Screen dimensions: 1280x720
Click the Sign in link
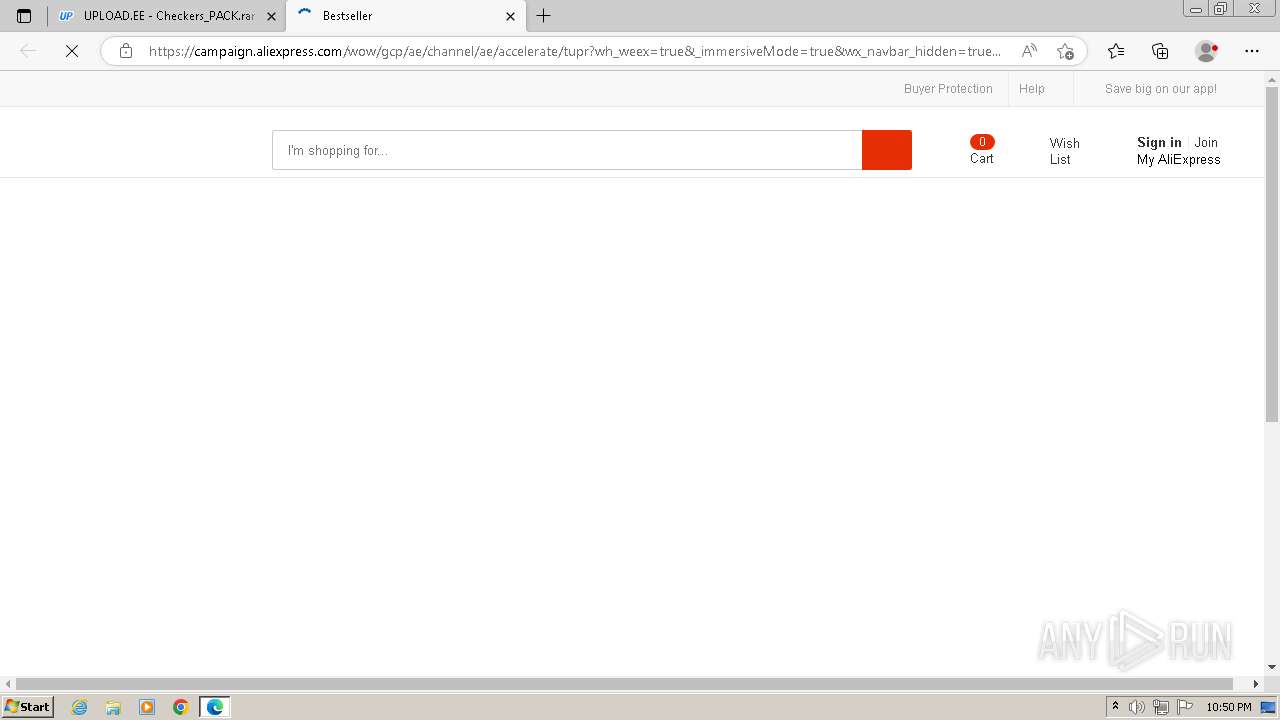(1159, 142)
